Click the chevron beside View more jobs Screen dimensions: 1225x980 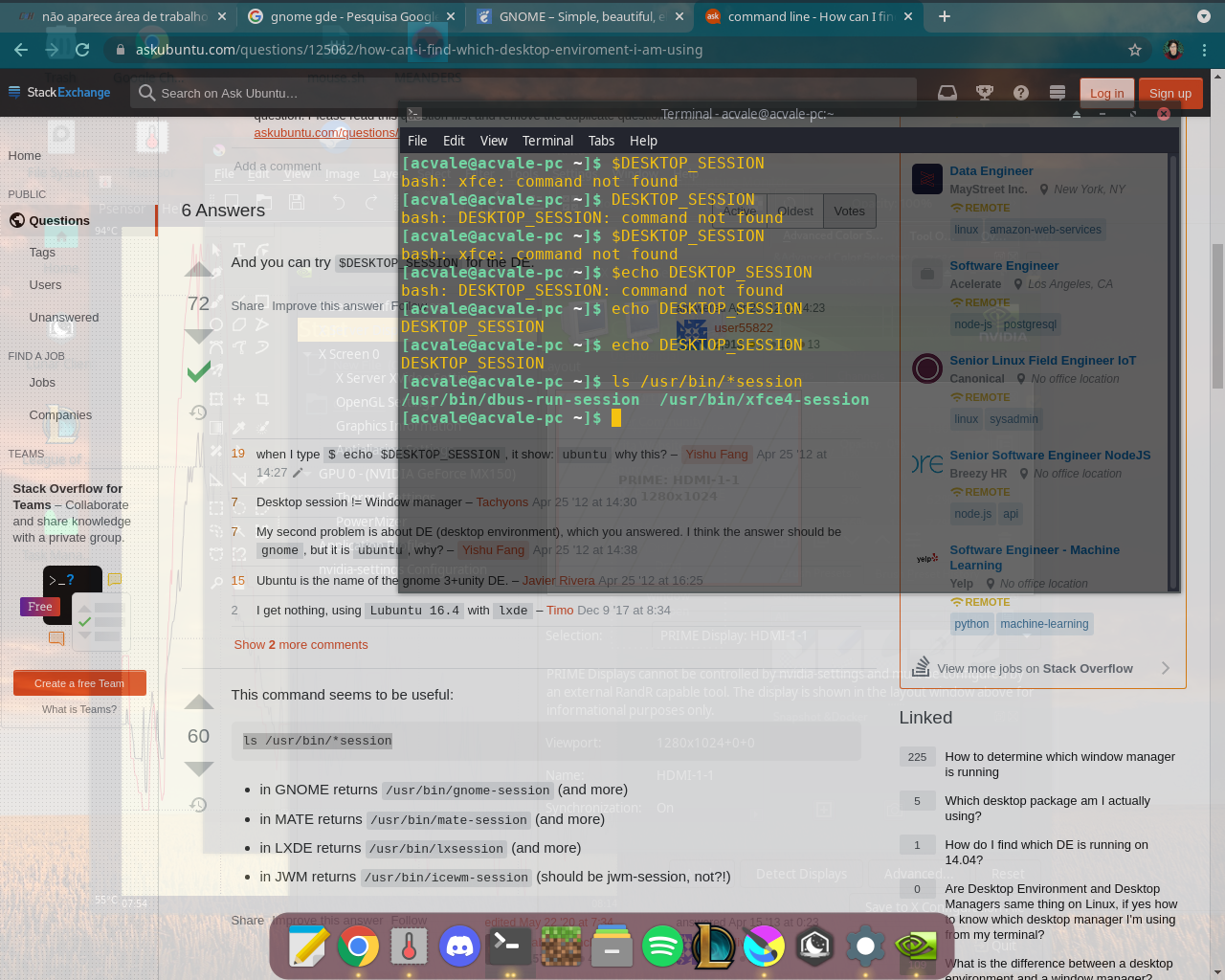click(x=1165, y=668)
